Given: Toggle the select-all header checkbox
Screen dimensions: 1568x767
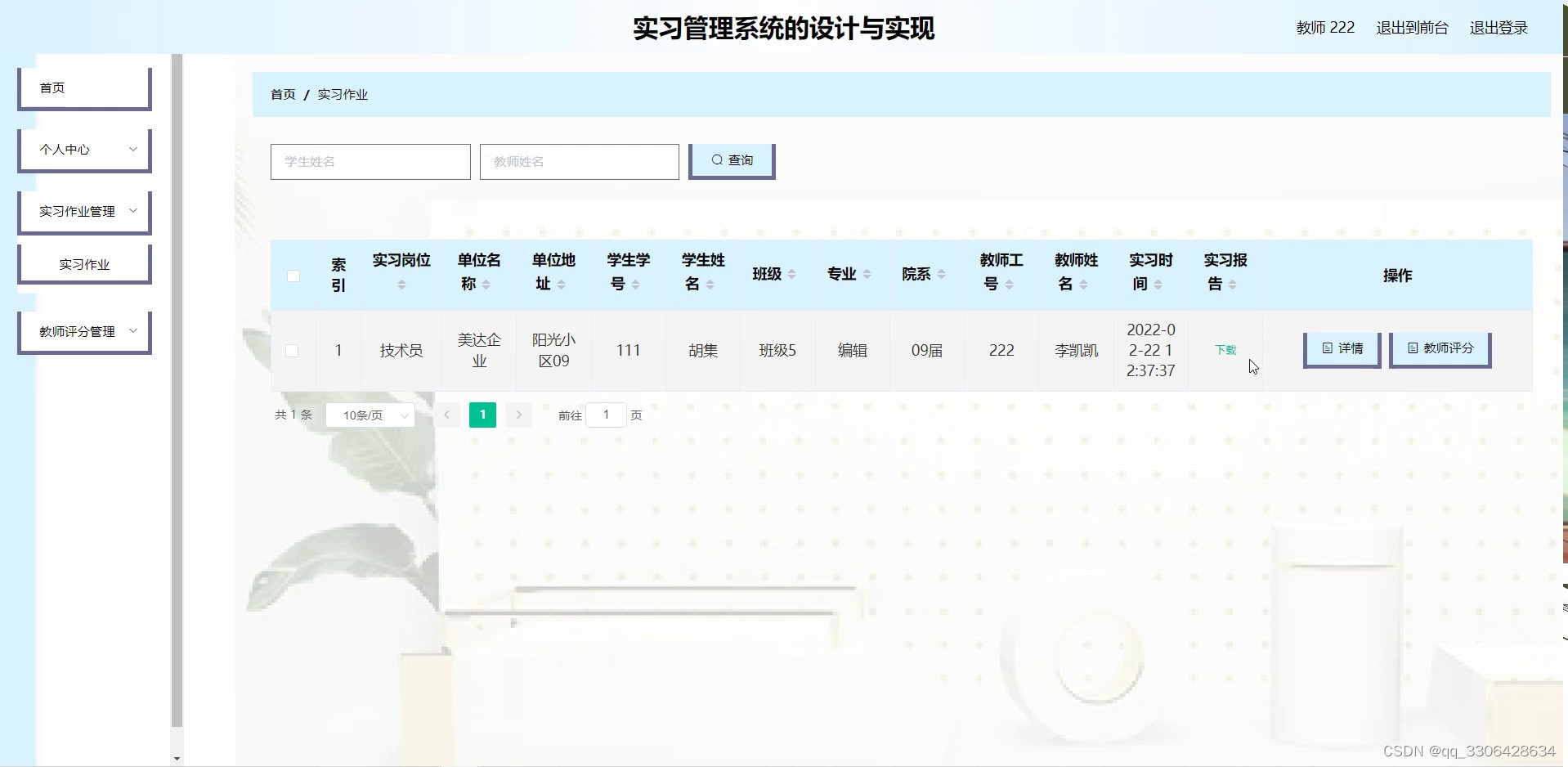Looking at the screenshot, I should point(293,276).
